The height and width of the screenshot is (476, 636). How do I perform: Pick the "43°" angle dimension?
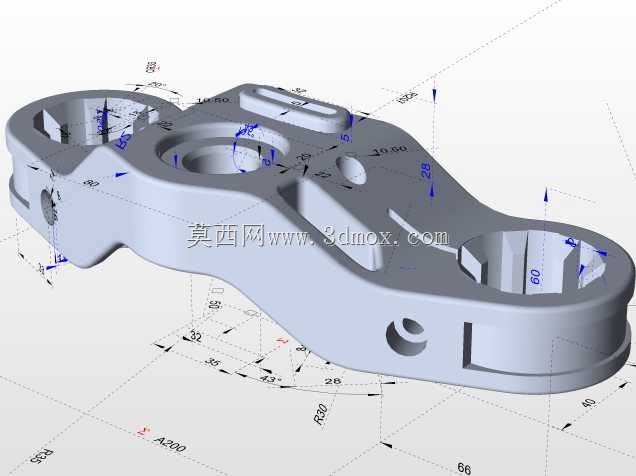click(x=270, y=380)
